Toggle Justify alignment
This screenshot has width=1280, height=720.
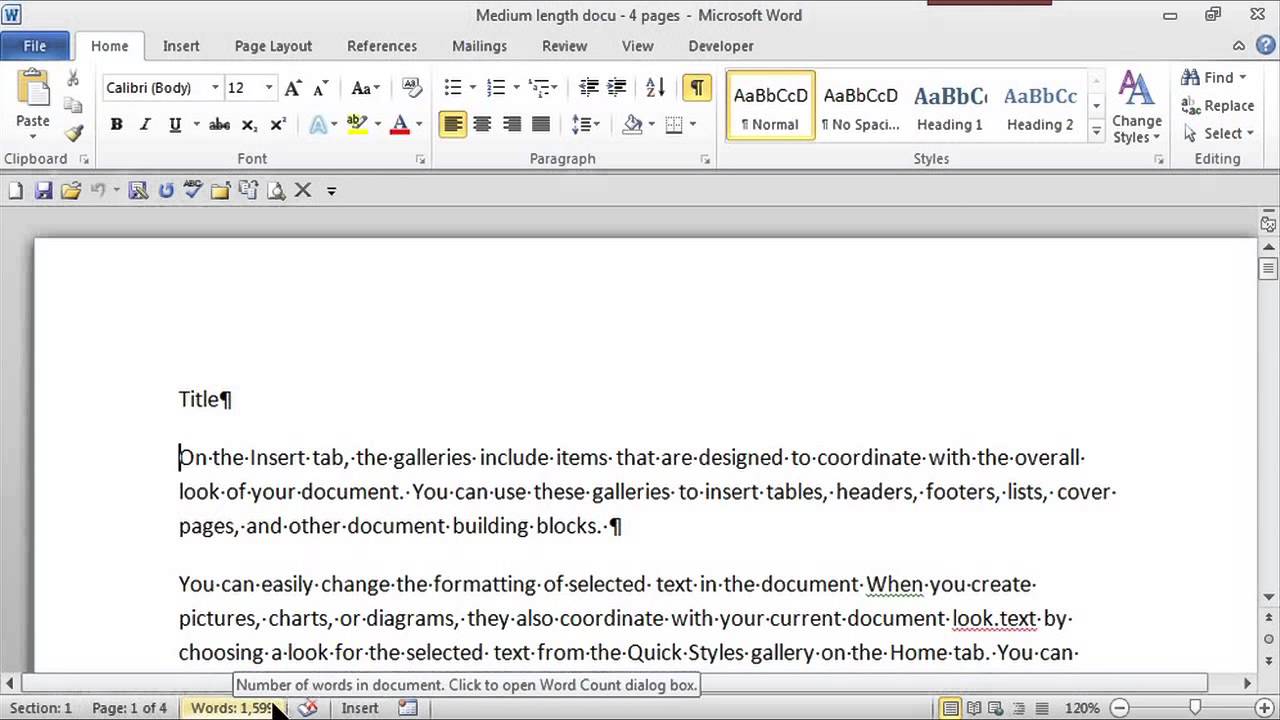click(x=541, y=125)
